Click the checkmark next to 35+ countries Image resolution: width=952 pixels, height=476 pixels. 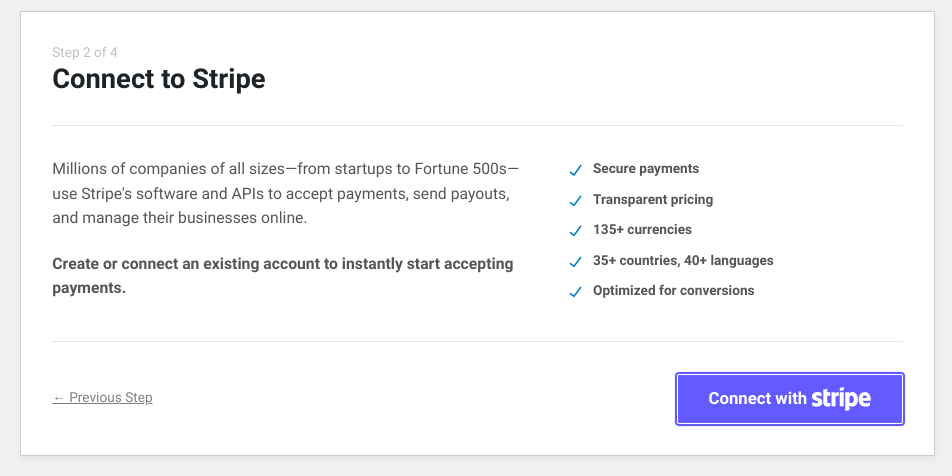point(576,262)
